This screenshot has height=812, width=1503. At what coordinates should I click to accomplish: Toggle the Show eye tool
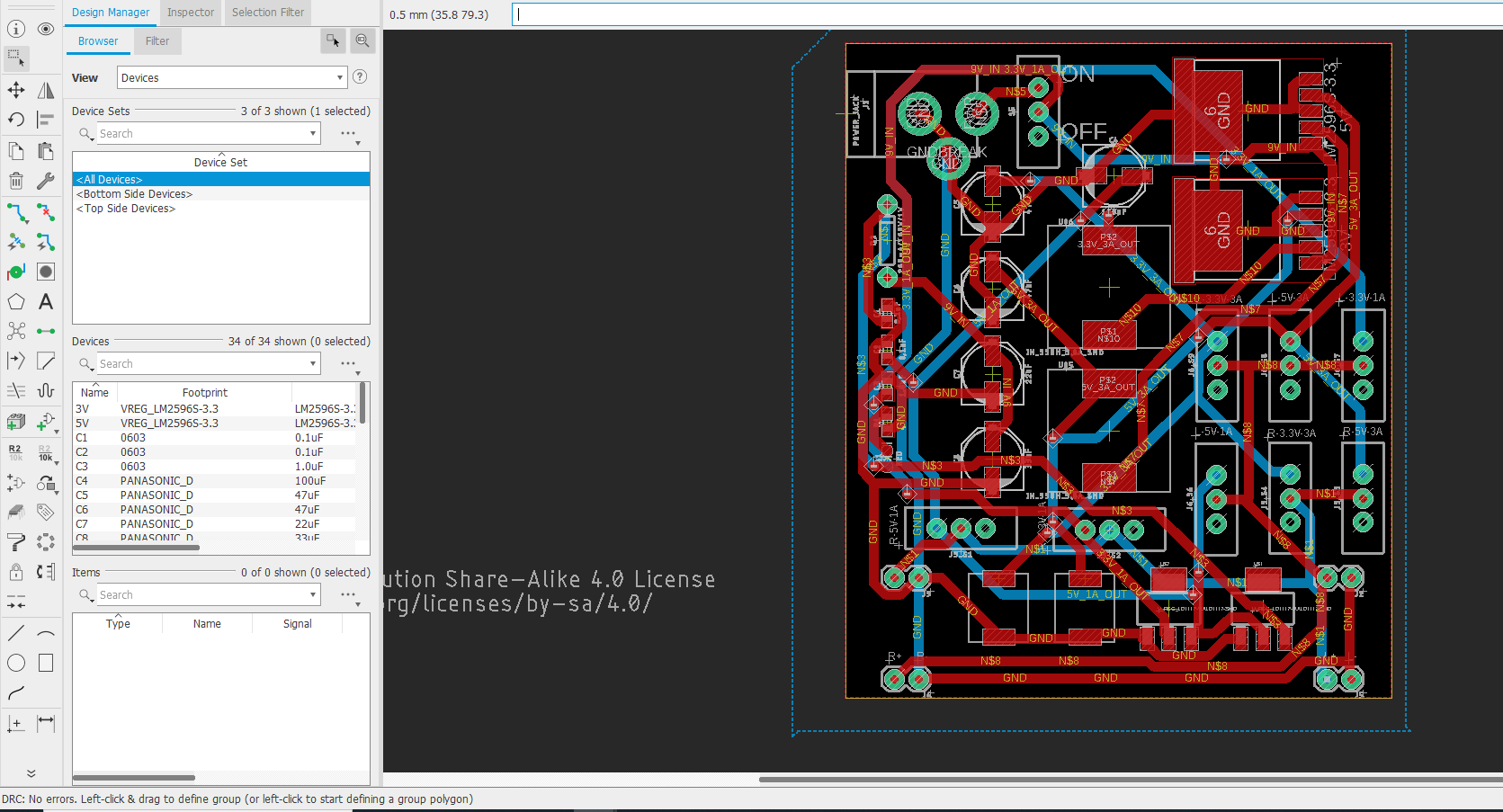tap(46, 28)
